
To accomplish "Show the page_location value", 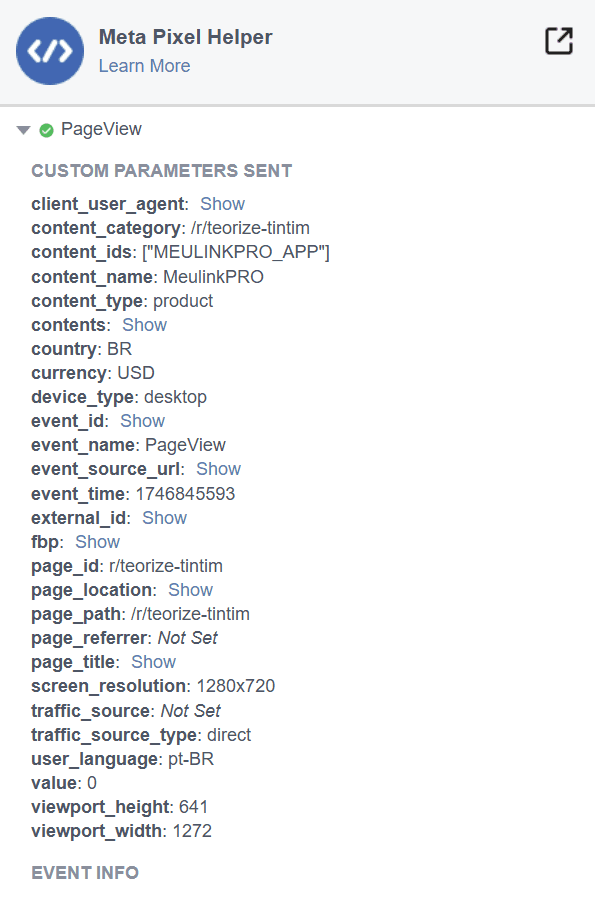I will tap(190, 590).
